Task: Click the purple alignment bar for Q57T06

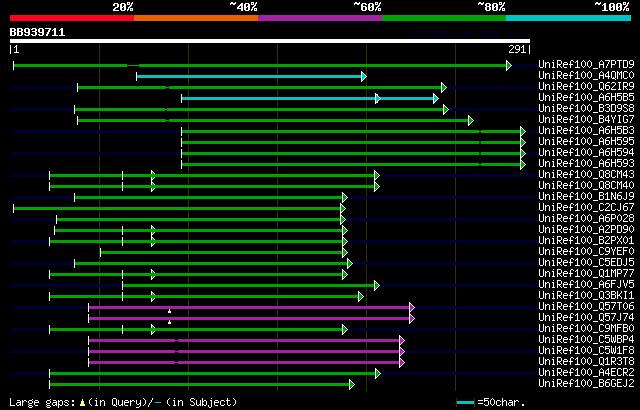Action: pos(249,307)
